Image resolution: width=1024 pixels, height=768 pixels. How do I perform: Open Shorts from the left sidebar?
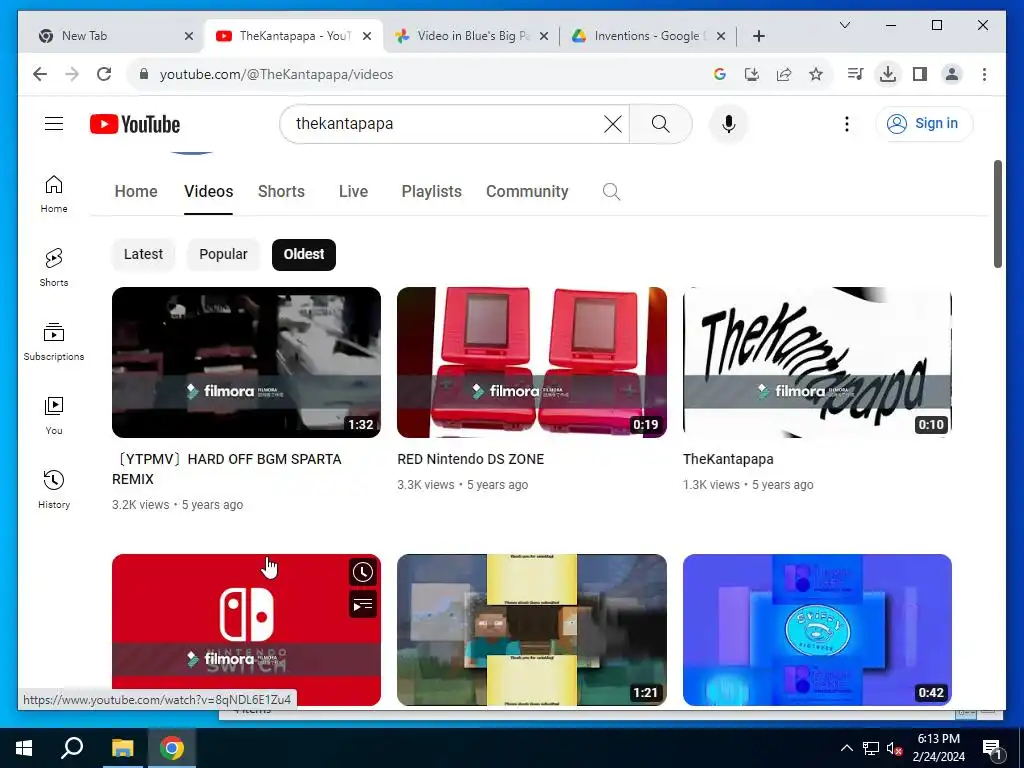coord(54,267)
